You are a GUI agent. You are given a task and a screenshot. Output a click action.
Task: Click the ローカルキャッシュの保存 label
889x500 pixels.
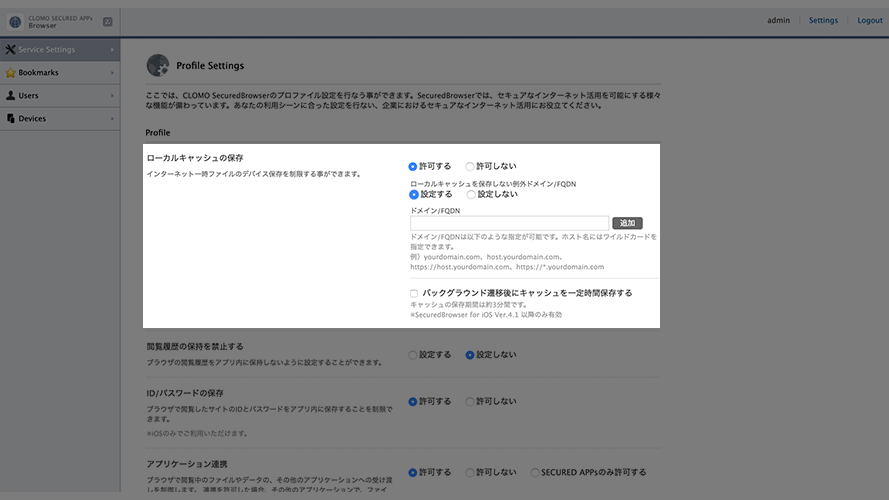pos(195,158)
